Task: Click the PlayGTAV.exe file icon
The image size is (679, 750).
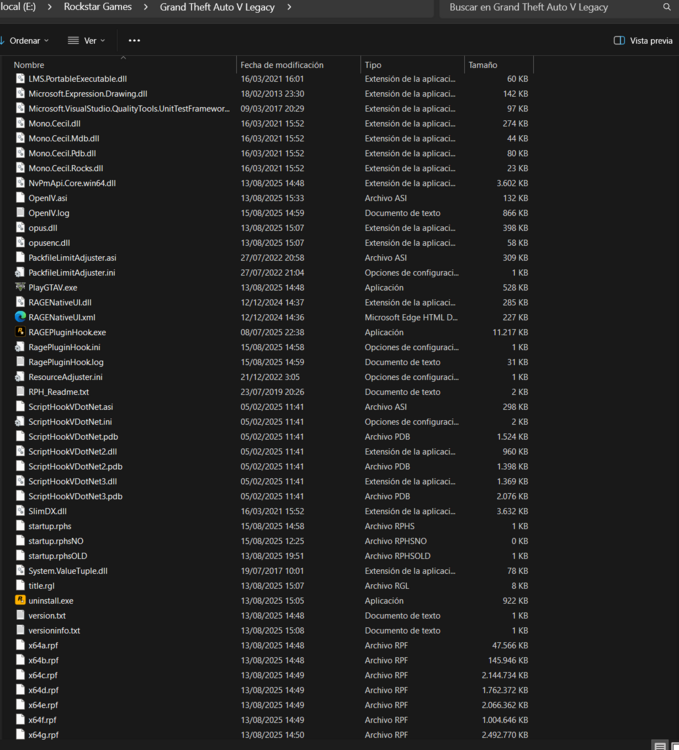Action: 20,287
